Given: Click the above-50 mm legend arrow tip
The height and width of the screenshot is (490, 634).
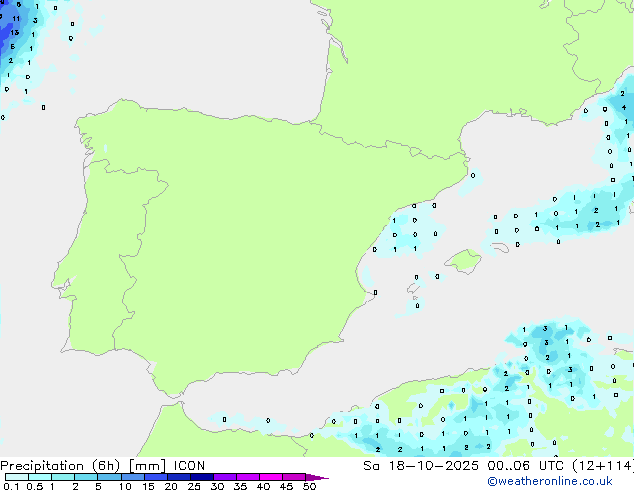Looking at the screenshot, I should pyautogui.click(x=317, y=477).
